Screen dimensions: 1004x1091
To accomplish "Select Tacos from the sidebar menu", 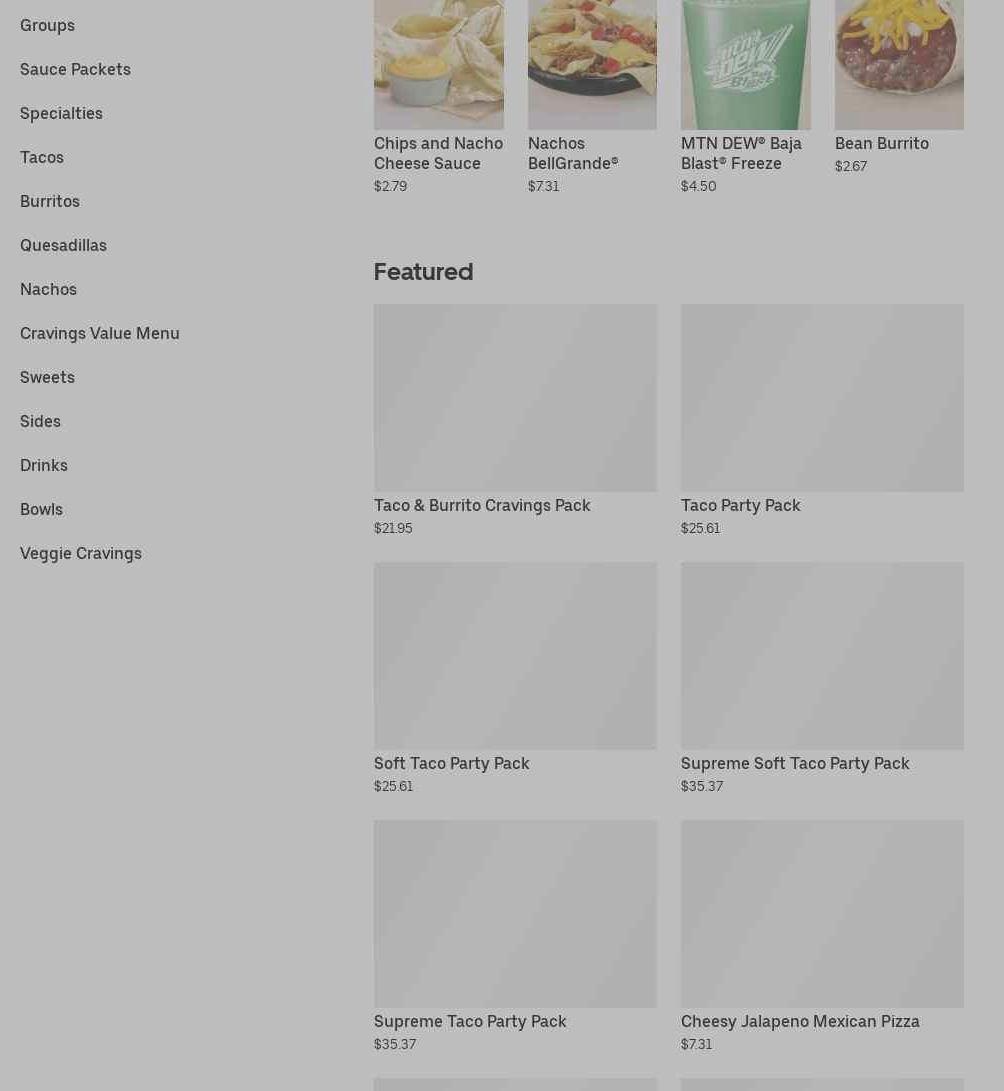I will coord(42,157).
